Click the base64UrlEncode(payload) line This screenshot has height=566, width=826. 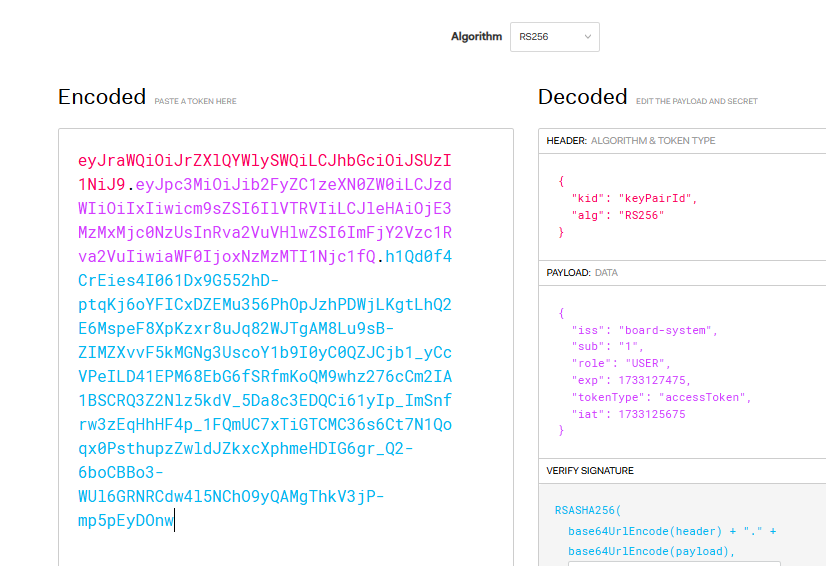(651, 551)
